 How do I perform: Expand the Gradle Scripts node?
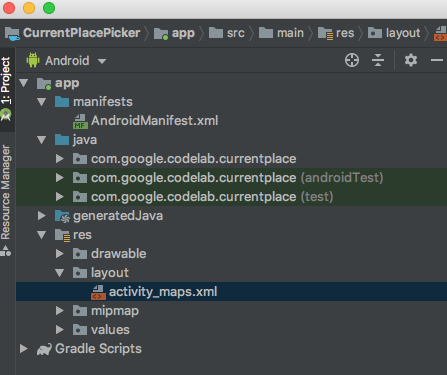click(23, 349)
